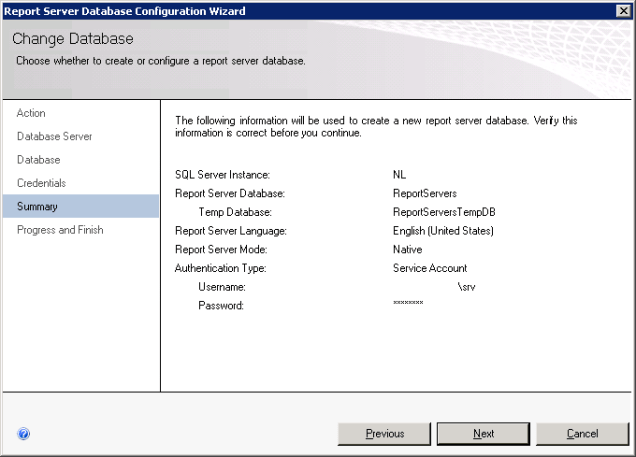Image resolution: width=636 pixels, height=457 pixels.
Task: Cancel the database configuration wizard
Action: (582, 434)
